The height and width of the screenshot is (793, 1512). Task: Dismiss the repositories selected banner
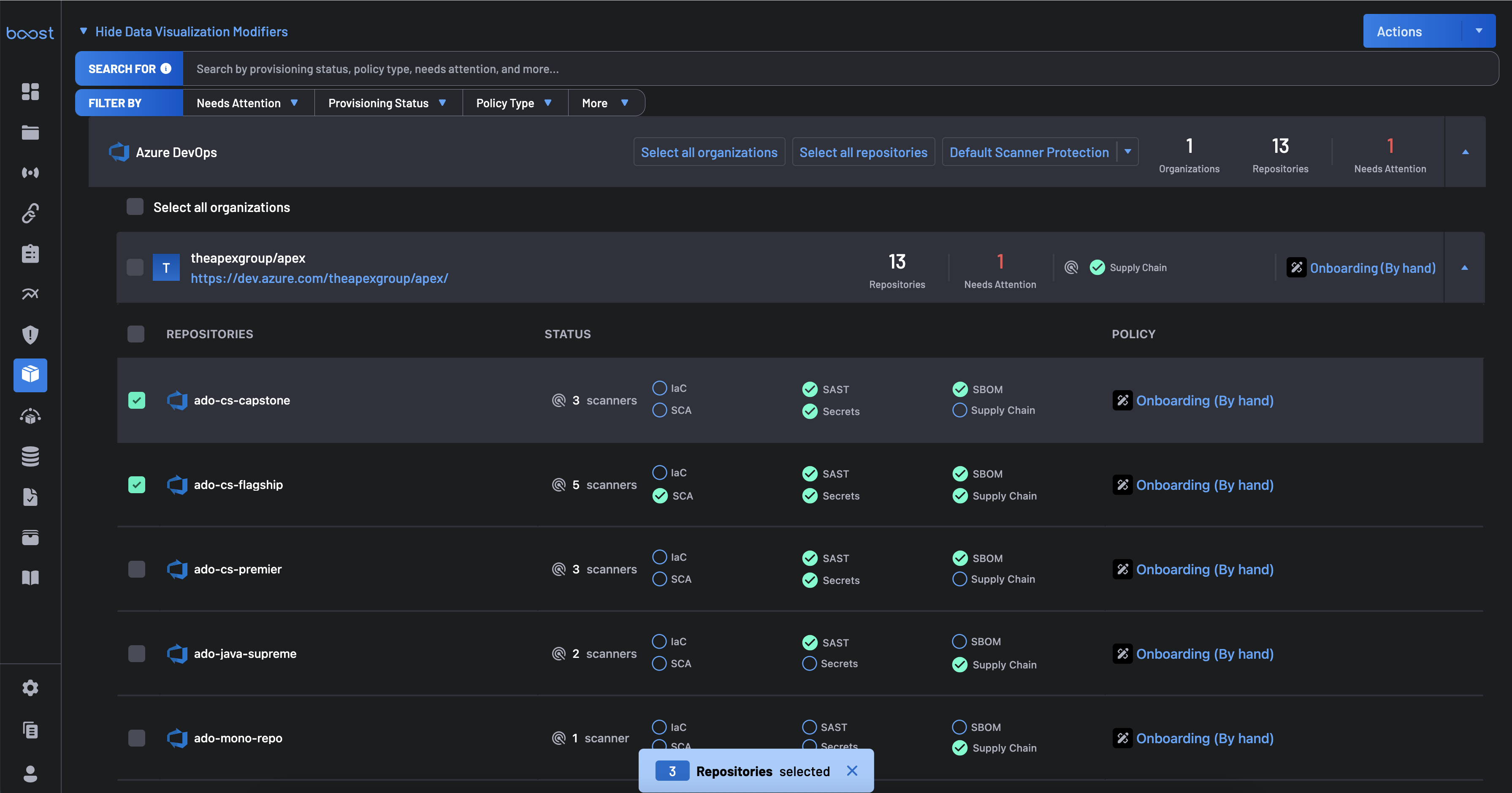click(852, 771)
